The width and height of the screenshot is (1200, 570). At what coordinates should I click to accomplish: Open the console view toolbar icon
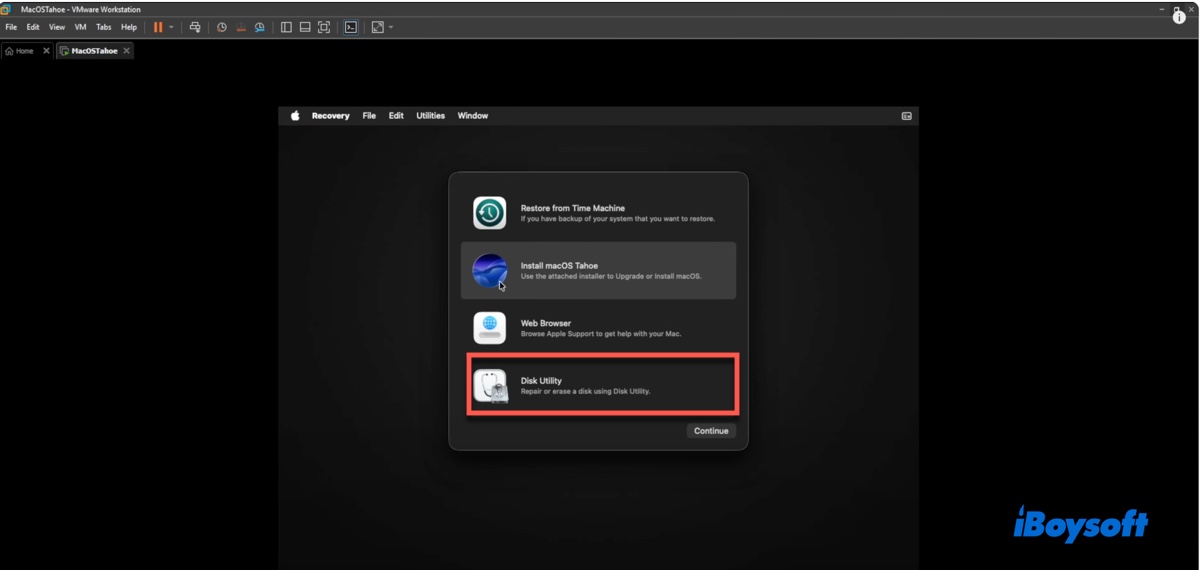pyautogui.click(x=351, y=27)
